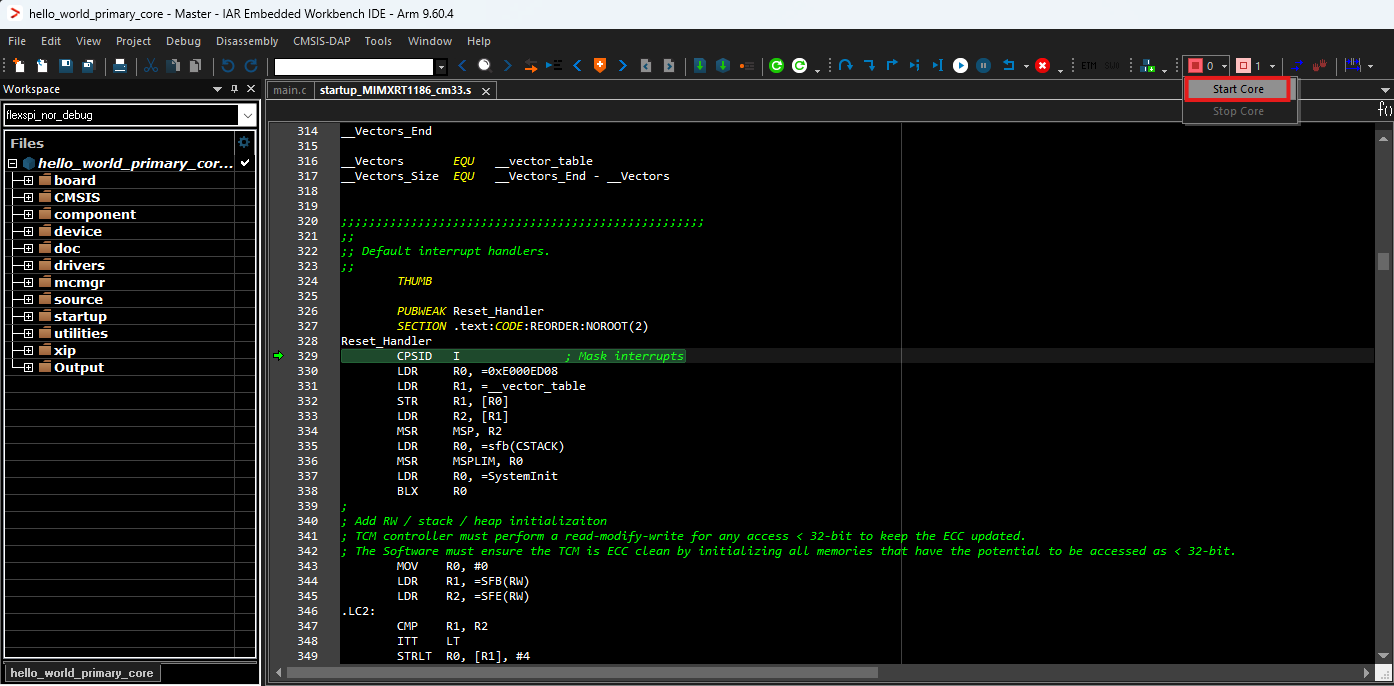Toggle auto-hide pin on Workspace panel
1394x686 pixels.
[235, 89]
